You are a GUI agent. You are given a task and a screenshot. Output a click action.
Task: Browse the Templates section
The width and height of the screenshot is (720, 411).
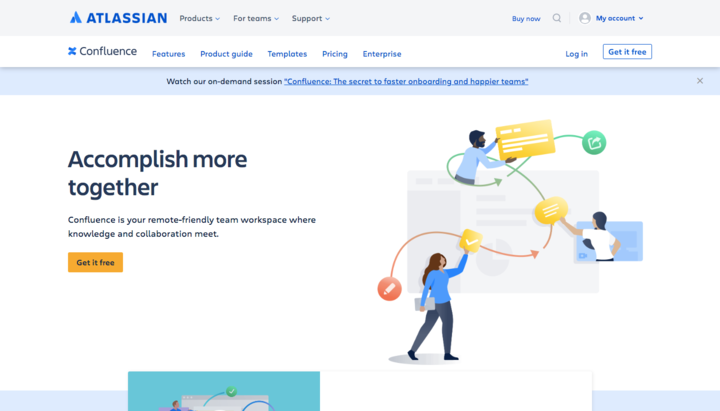click(287, 54)
